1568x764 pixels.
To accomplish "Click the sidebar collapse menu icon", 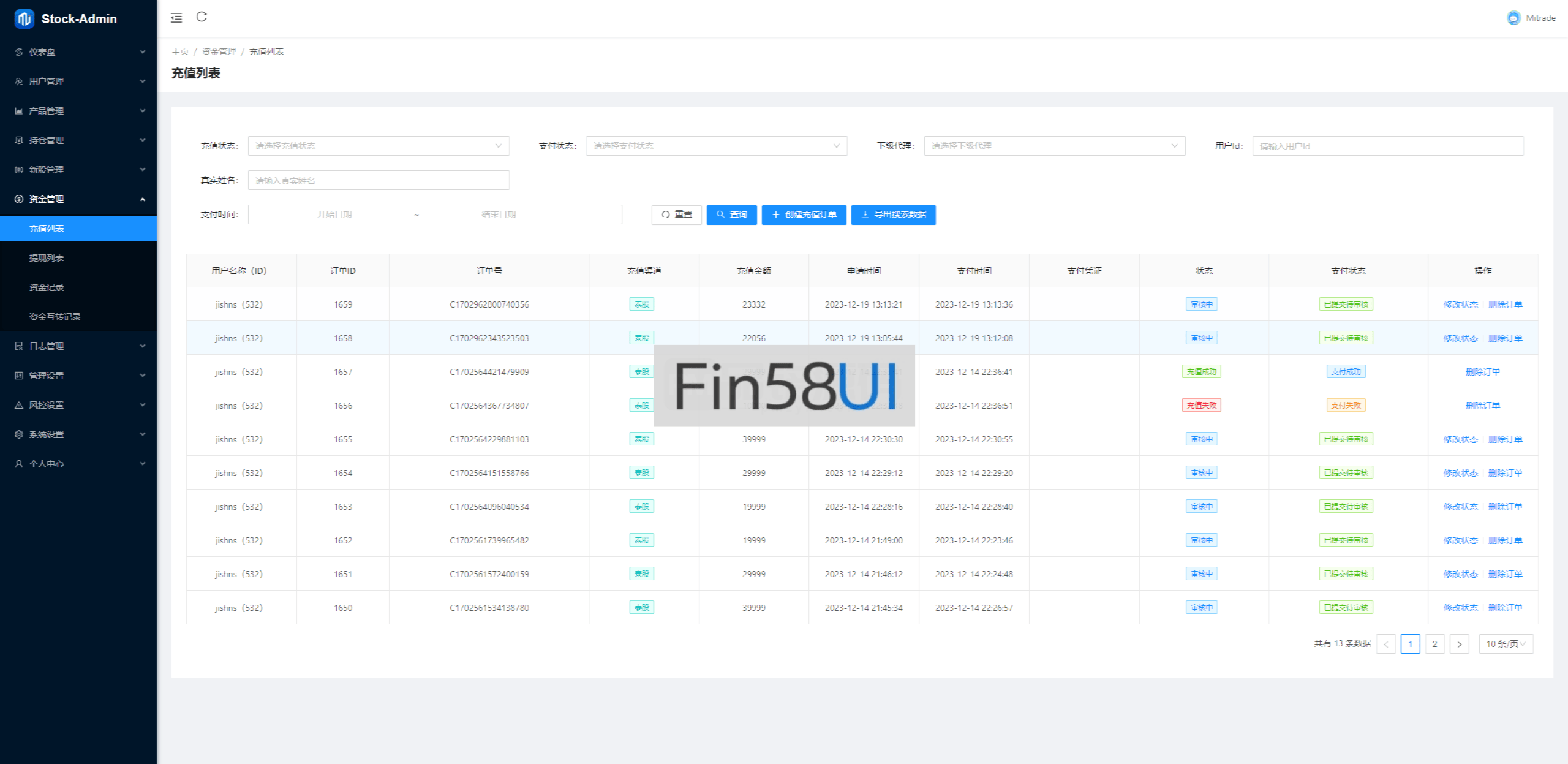I will click(176, 18).
